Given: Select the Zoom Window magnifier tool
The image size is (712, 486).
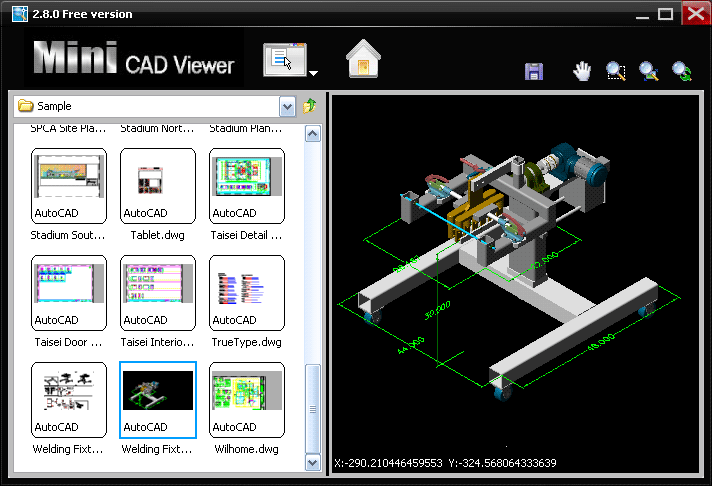Looking at the screenshot, I should 615,71.
